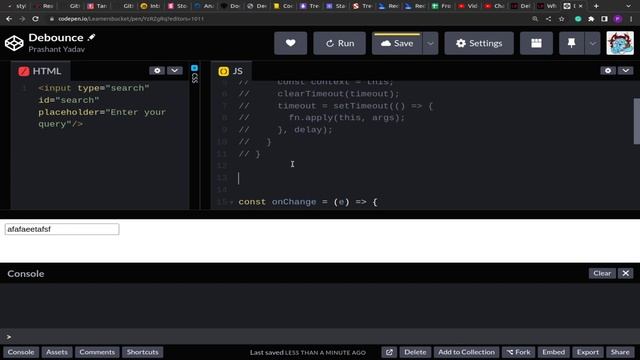Click the CodePen logo icon

click(x=14, y=43)
